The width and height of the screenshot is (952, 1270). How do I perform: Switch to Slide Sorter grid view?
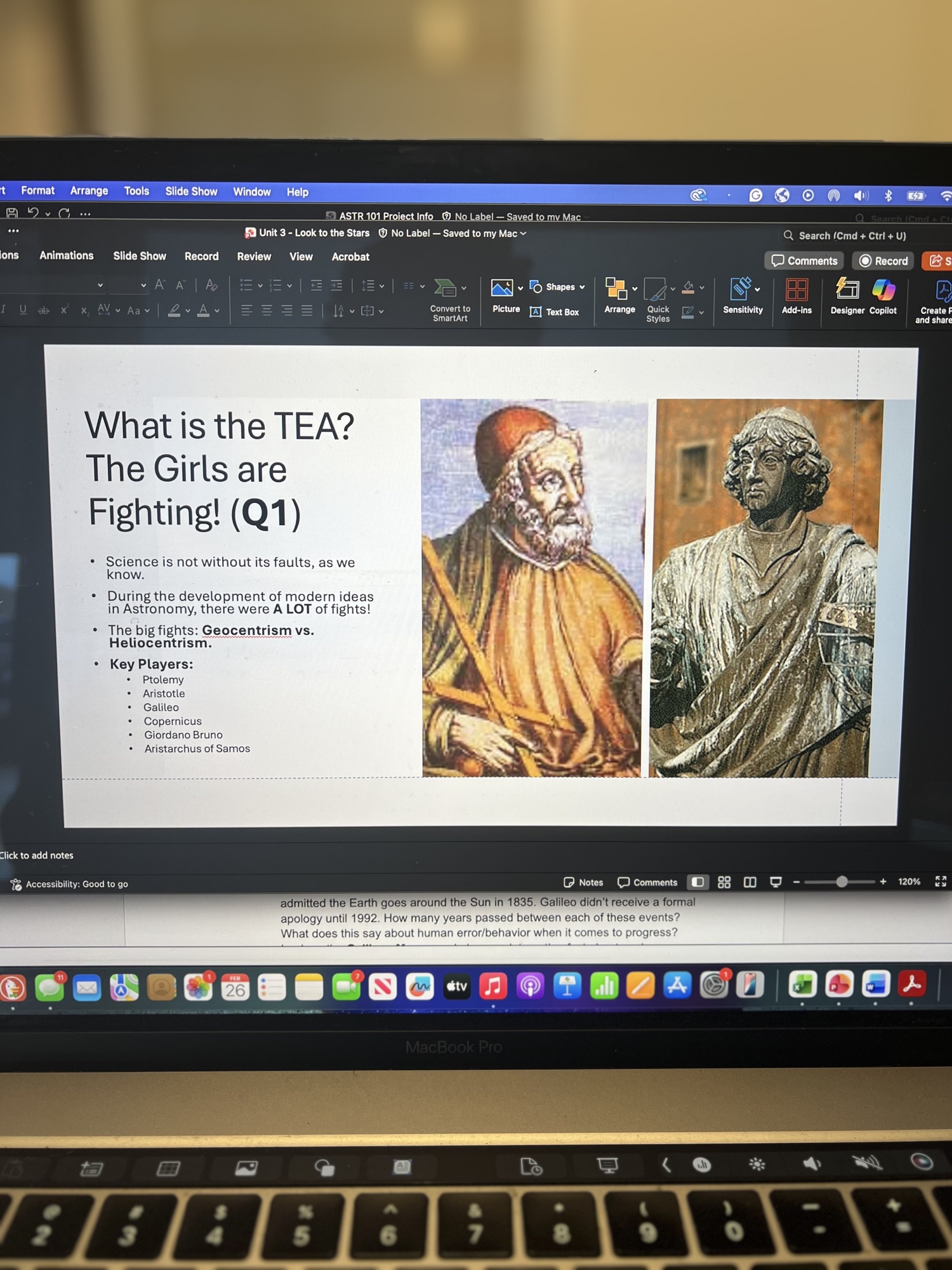pos(724,882)
